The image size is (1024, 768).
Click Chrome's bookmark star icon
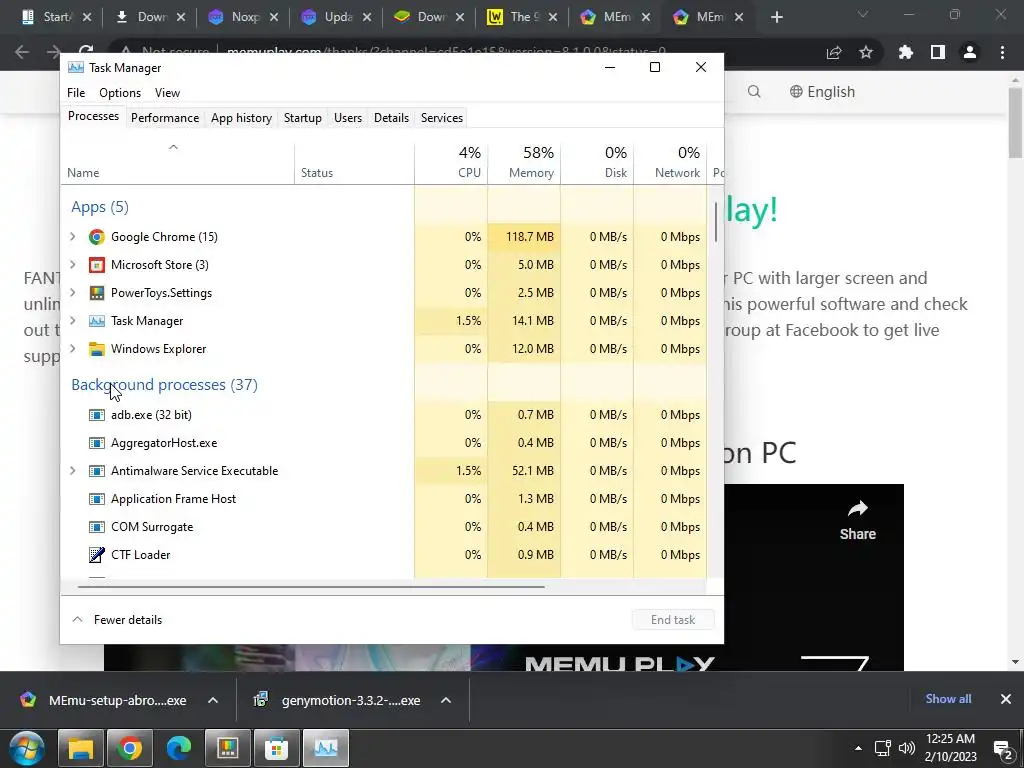pos(866,52)
